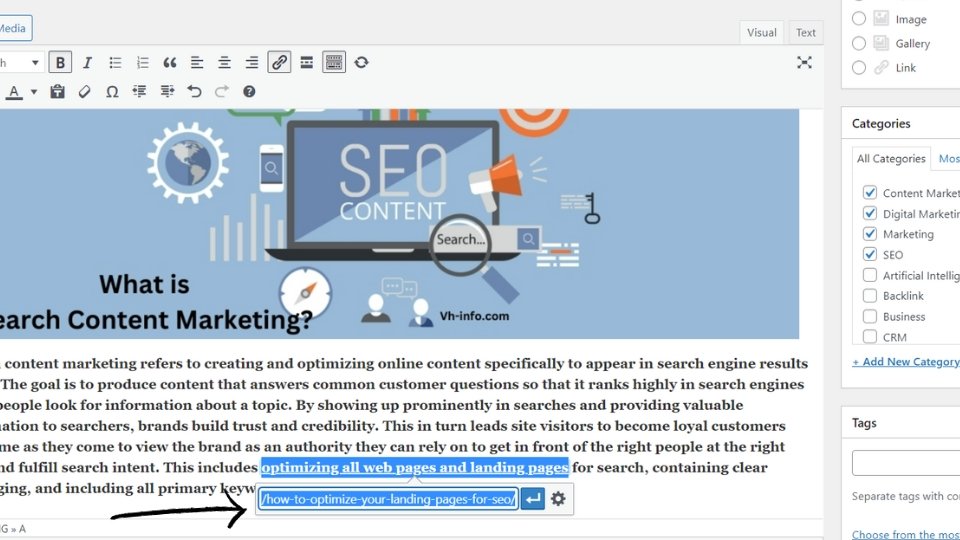960x540 pixels.
Task: Enter distraction-free fullscreen mode
Action: 804,62
